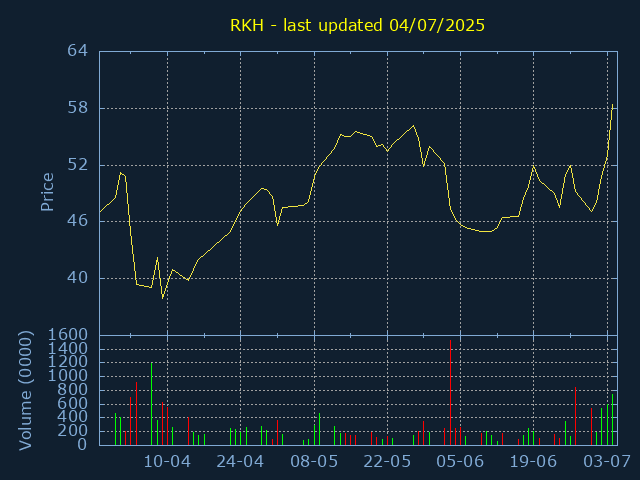Click the volume axis label 1400
The width and height of the screenshot is (640, 480).
68,349
